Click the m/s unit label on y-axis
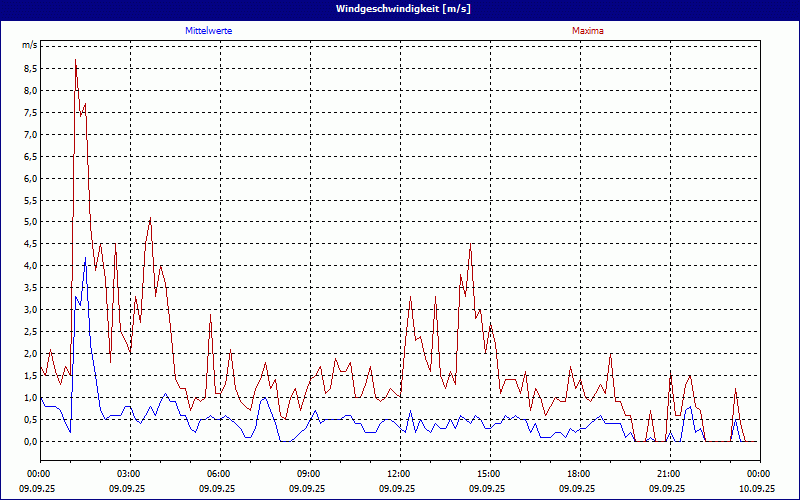Screen dimensions: 800x500 click(29, 45)
